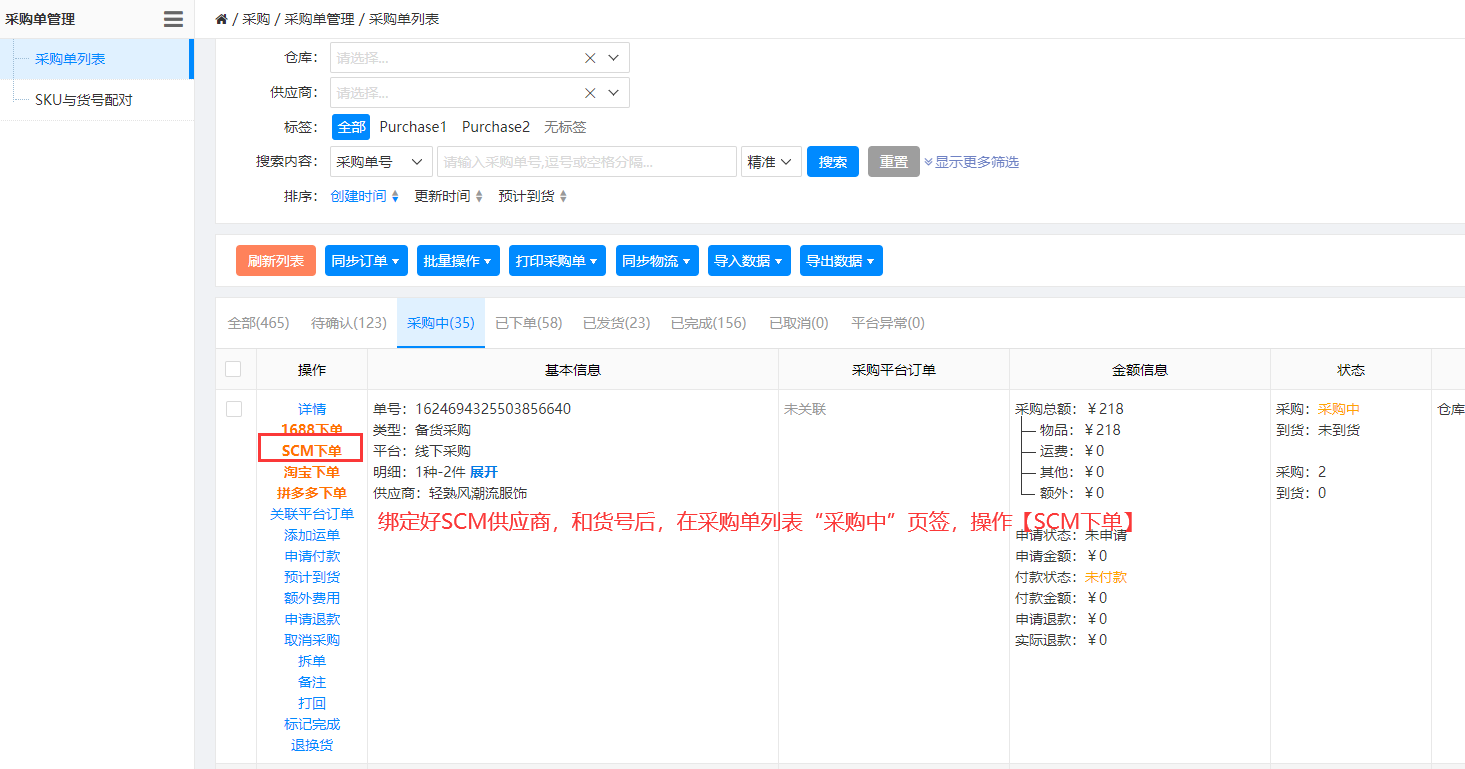1465x769 pixels.
Task: Expand the 导入数据 dropdown button
Action: pyautogui.click(x=749, y=261)
